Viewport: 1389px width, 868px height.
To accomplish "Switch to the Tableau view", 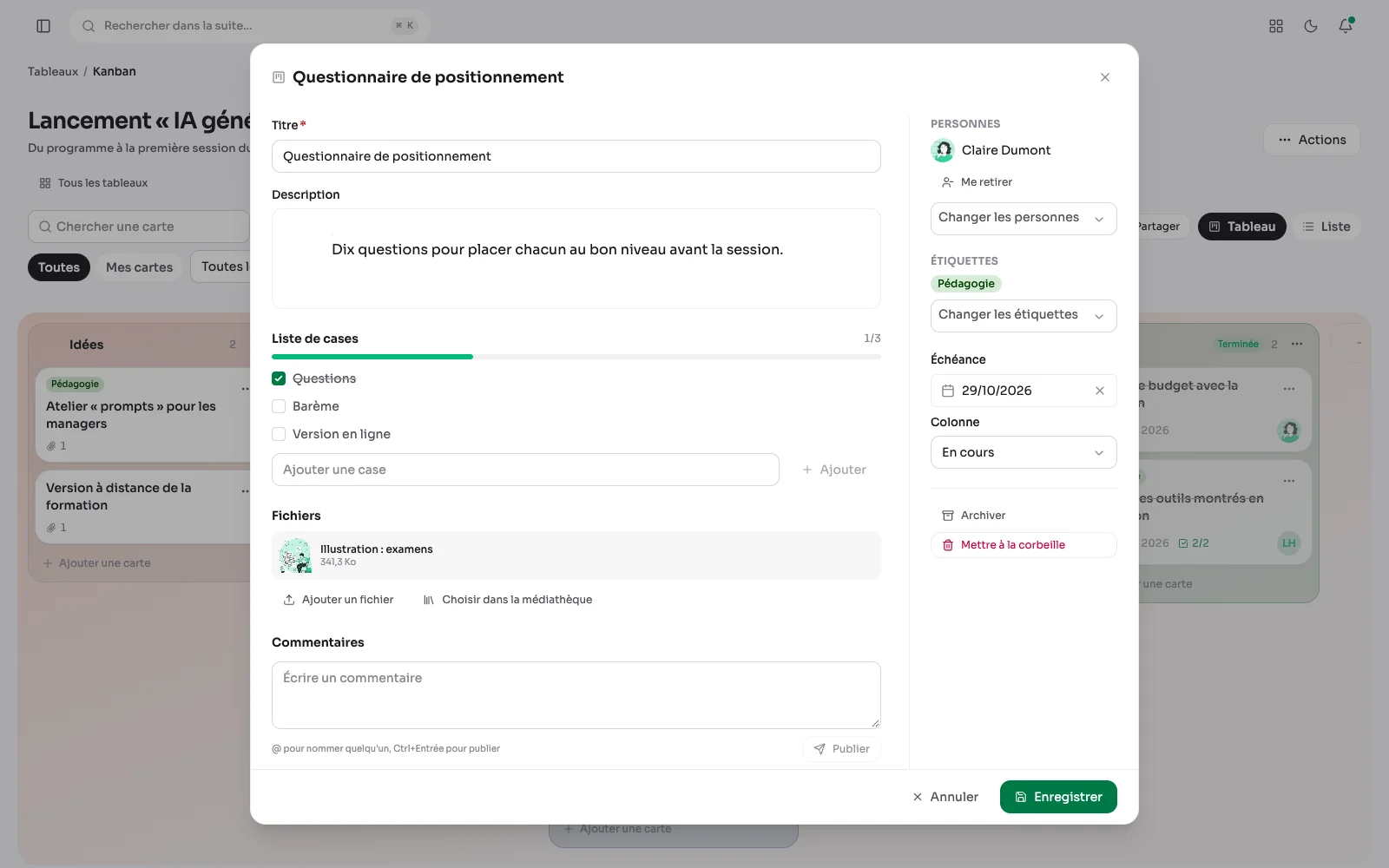I will tap(1242, 227).
